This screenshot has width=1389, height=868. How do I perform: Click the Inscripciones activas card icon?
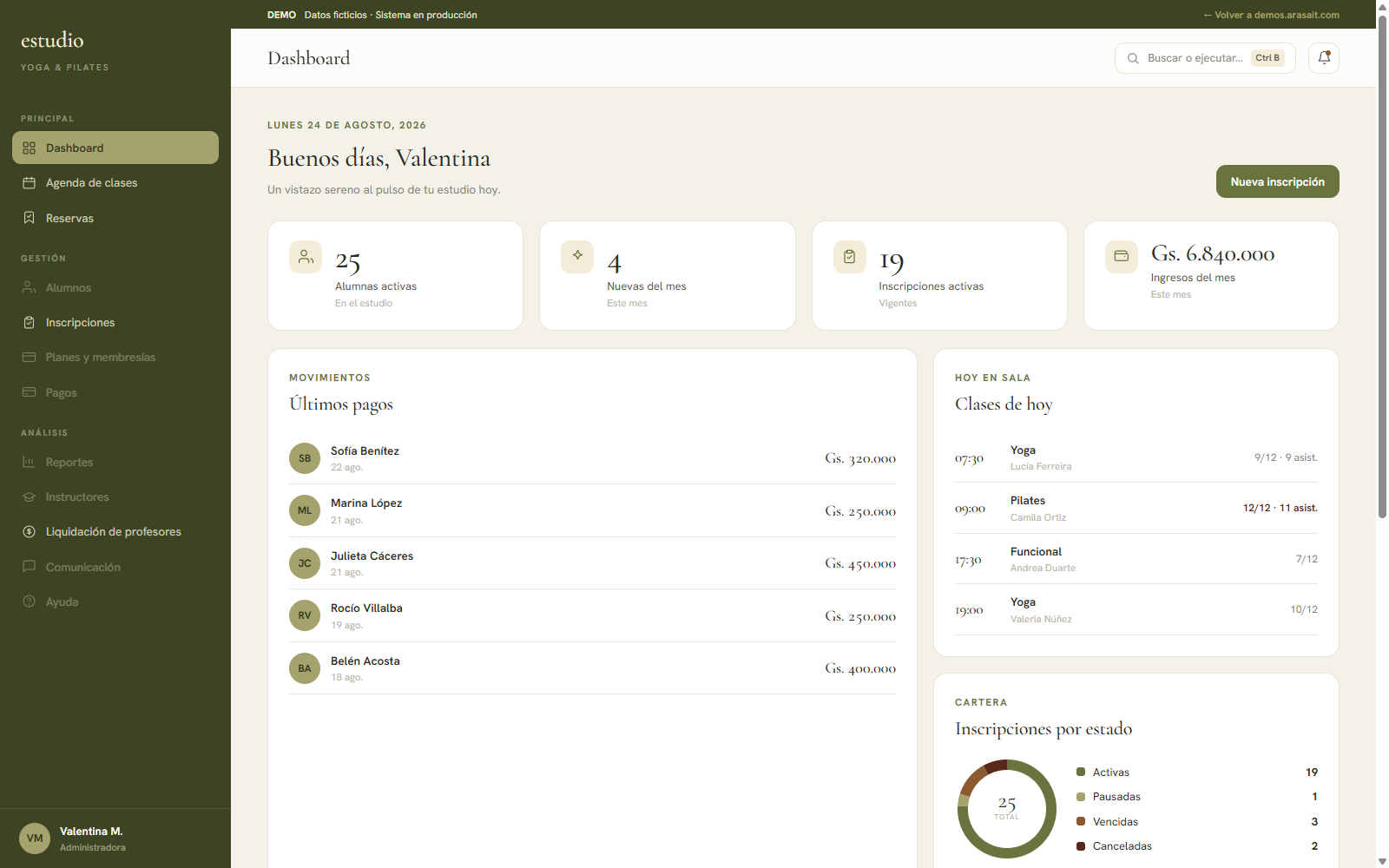tap(850, 257)
